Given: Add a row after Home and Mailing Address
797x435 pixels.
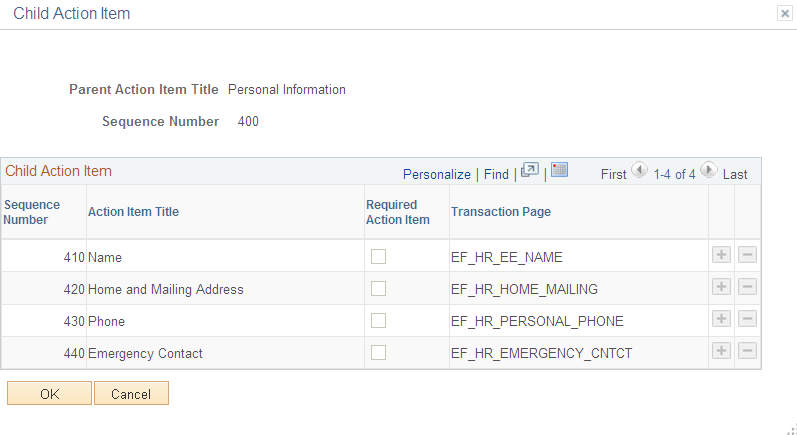Looking at the screenshot, I should pyautogui.click(x=721, y=287).
